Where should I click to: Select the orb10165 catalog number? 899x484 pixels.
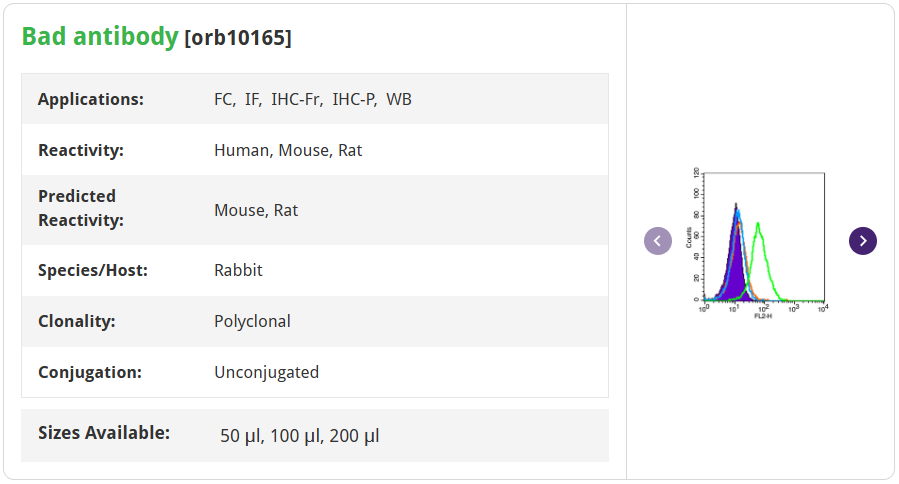pyautogui.click(x=238, y=38)
